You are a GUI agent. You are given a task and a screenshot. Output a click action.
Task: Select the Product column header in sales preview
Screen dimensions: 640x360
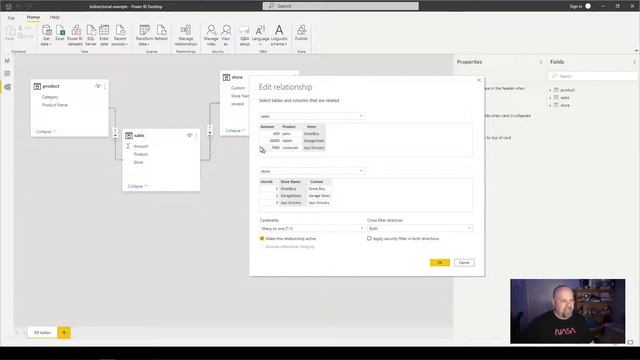(289, 127)
